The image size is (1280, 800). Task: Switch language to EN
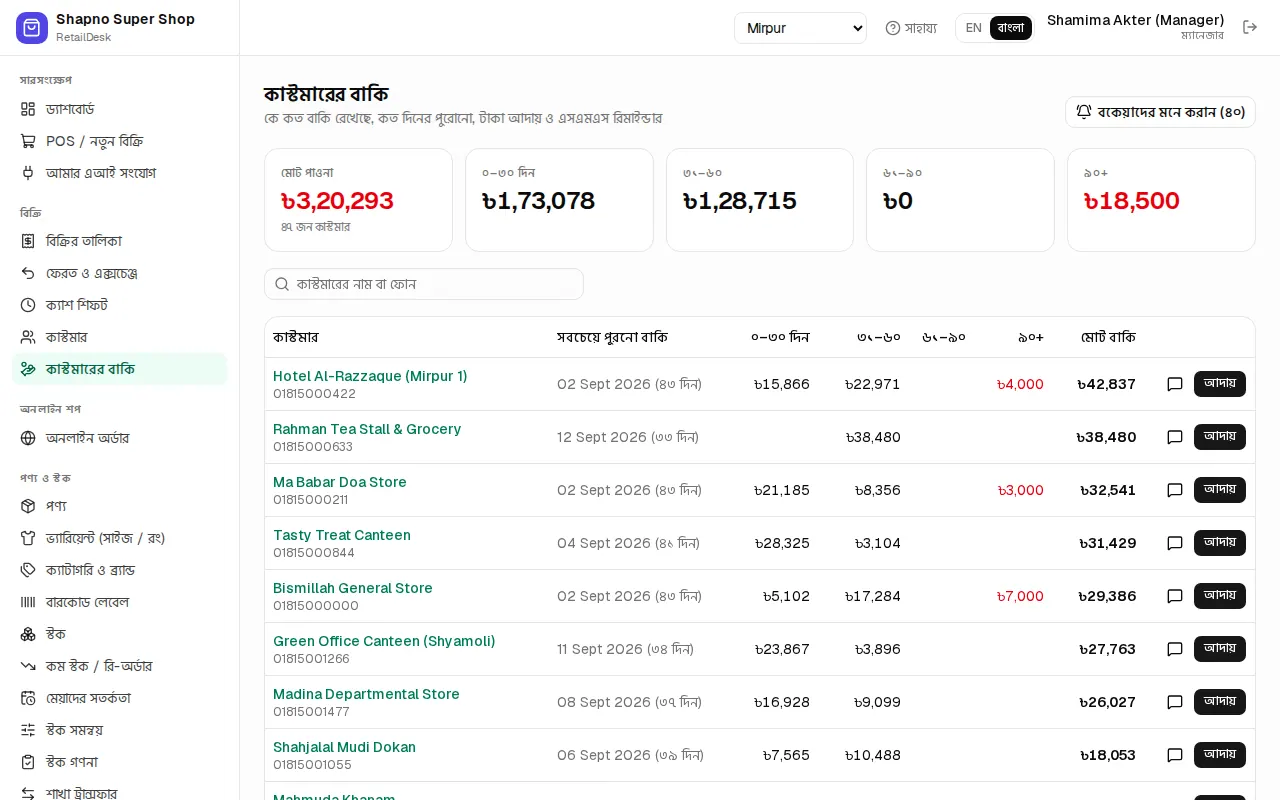coord(973,28)
